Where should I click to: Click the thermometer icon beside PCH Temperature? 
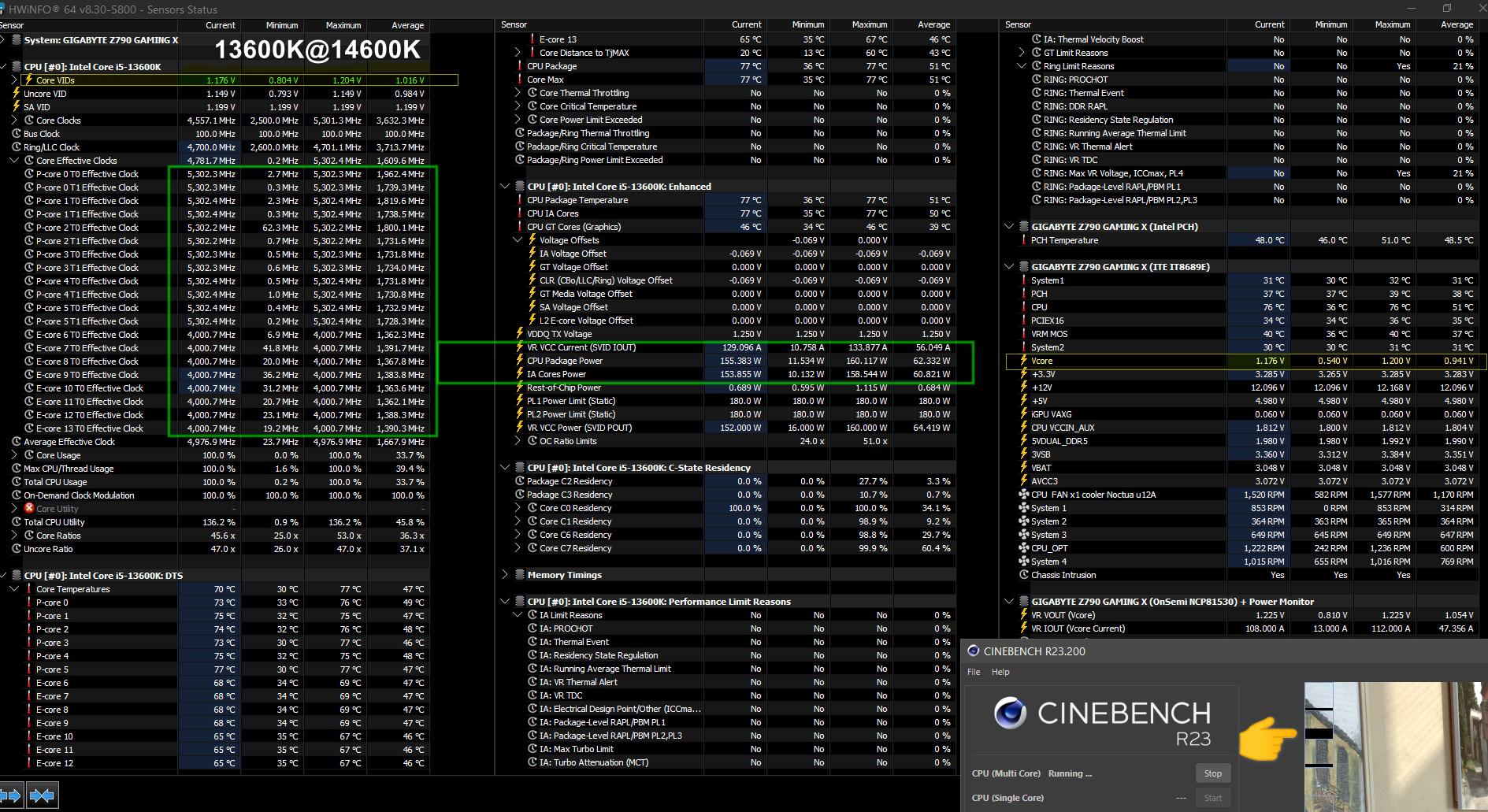click(1024, 240)
